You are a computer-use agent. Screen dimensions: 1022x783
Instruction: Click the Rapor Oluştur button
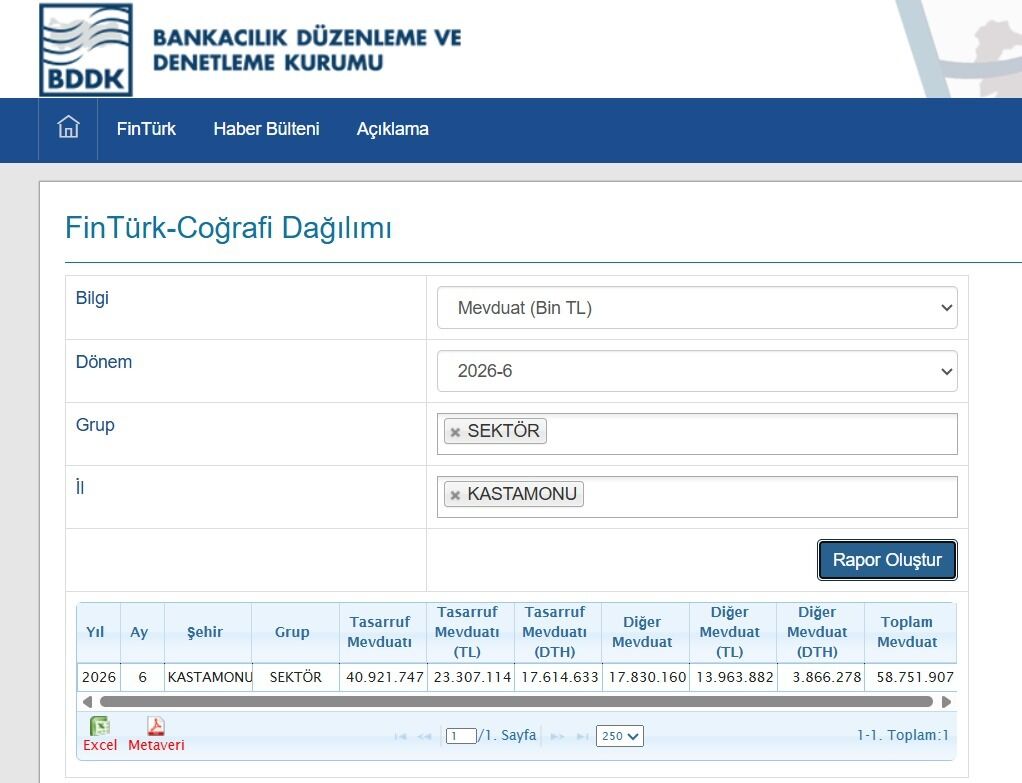tap(887, 560)
